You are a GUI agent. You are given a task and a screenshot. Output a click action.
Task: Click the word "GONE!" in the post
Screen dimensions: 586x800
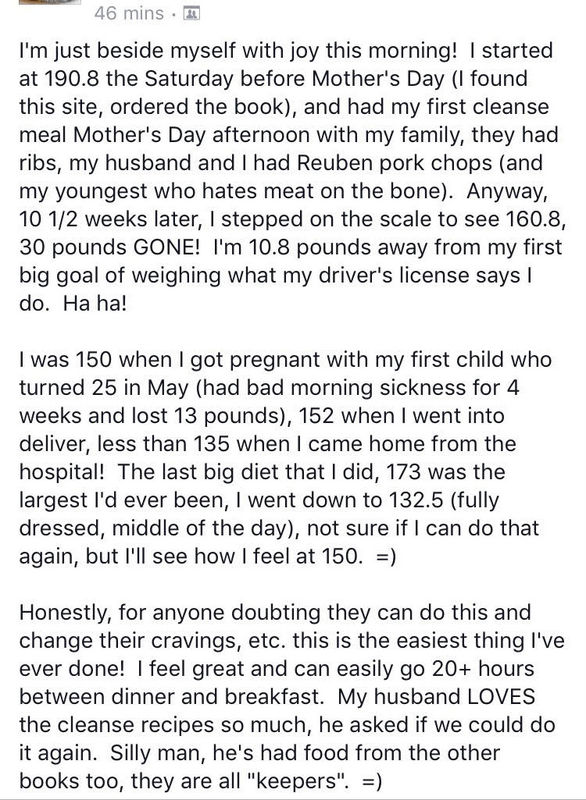(167, 247)
